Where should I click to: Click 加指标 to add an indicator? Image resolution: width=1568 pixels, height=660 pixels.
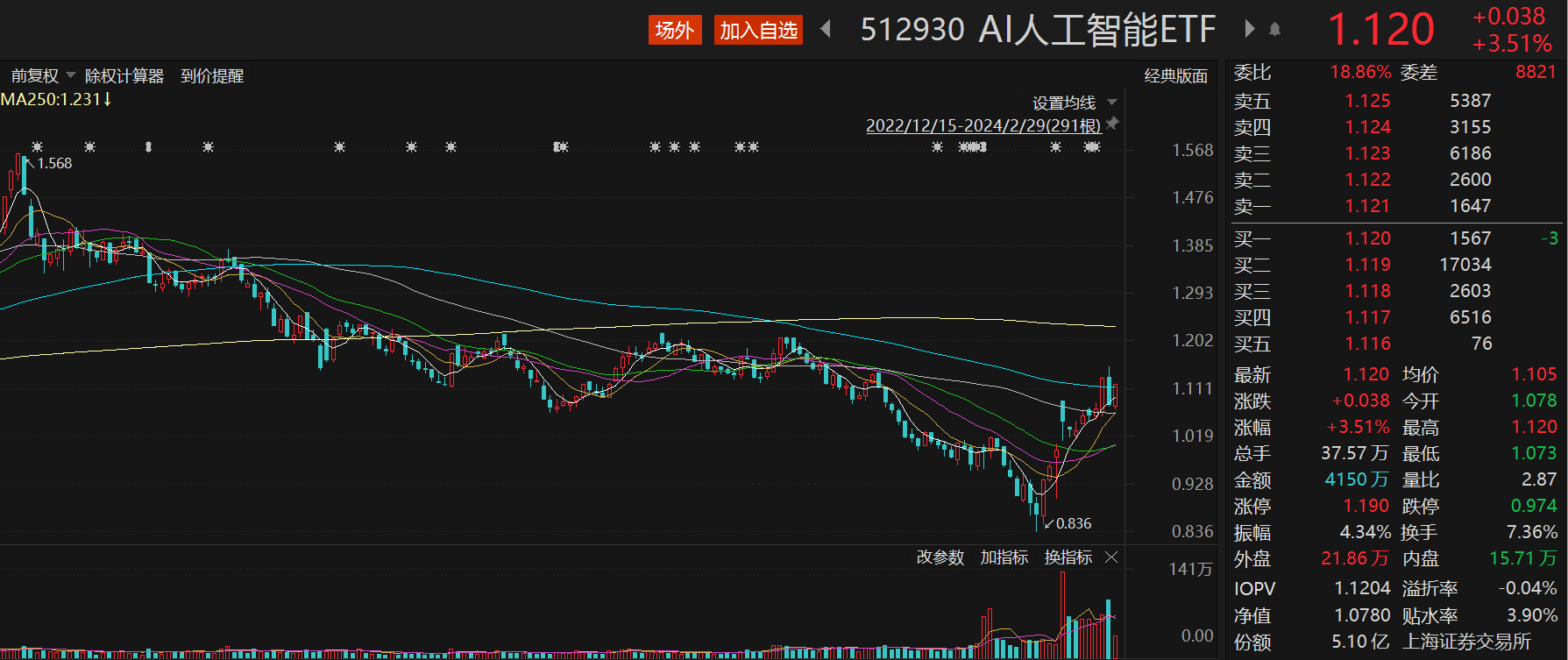pyautogui.click(x=1004, y=557)
